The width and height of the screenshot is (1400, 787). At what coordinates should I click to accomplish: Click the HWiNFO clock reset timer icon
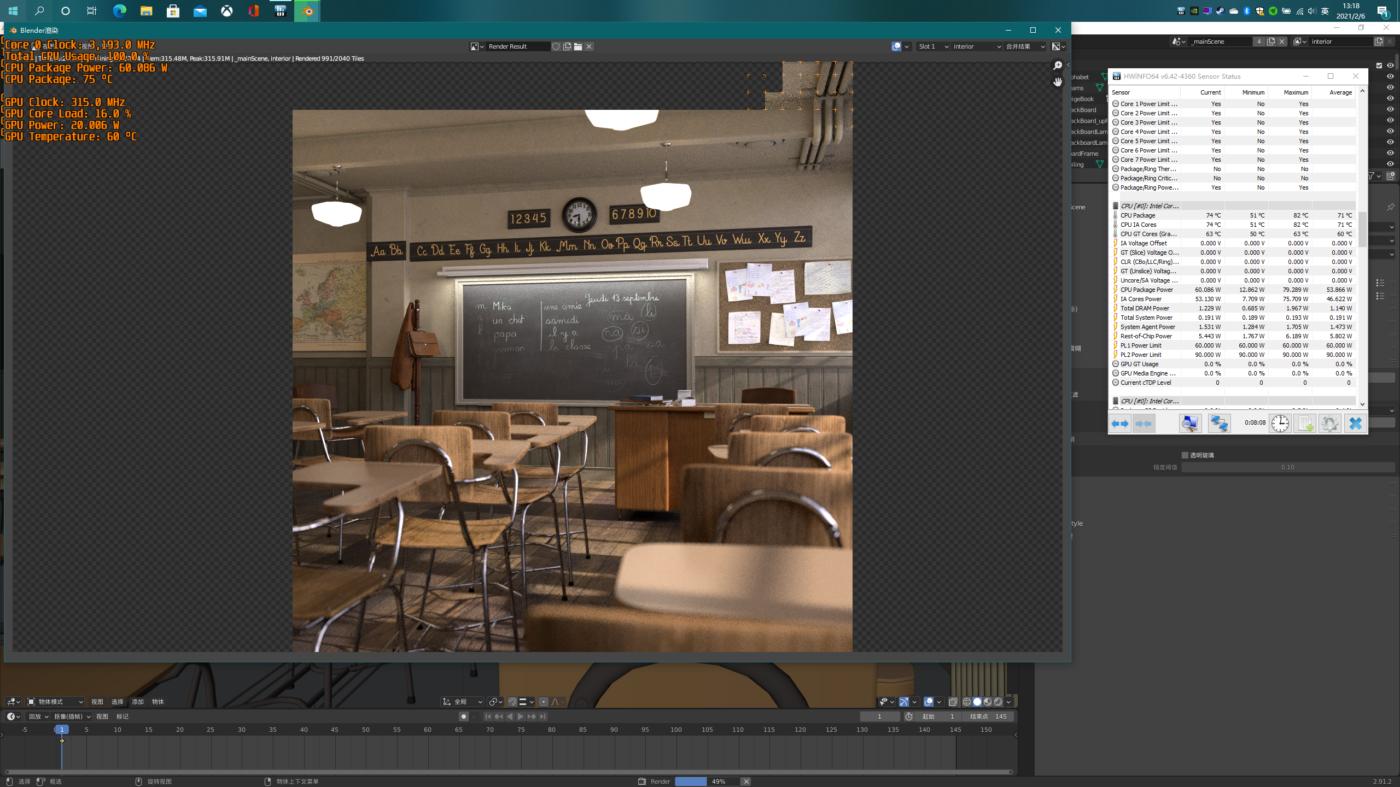tap(1280, 424)
